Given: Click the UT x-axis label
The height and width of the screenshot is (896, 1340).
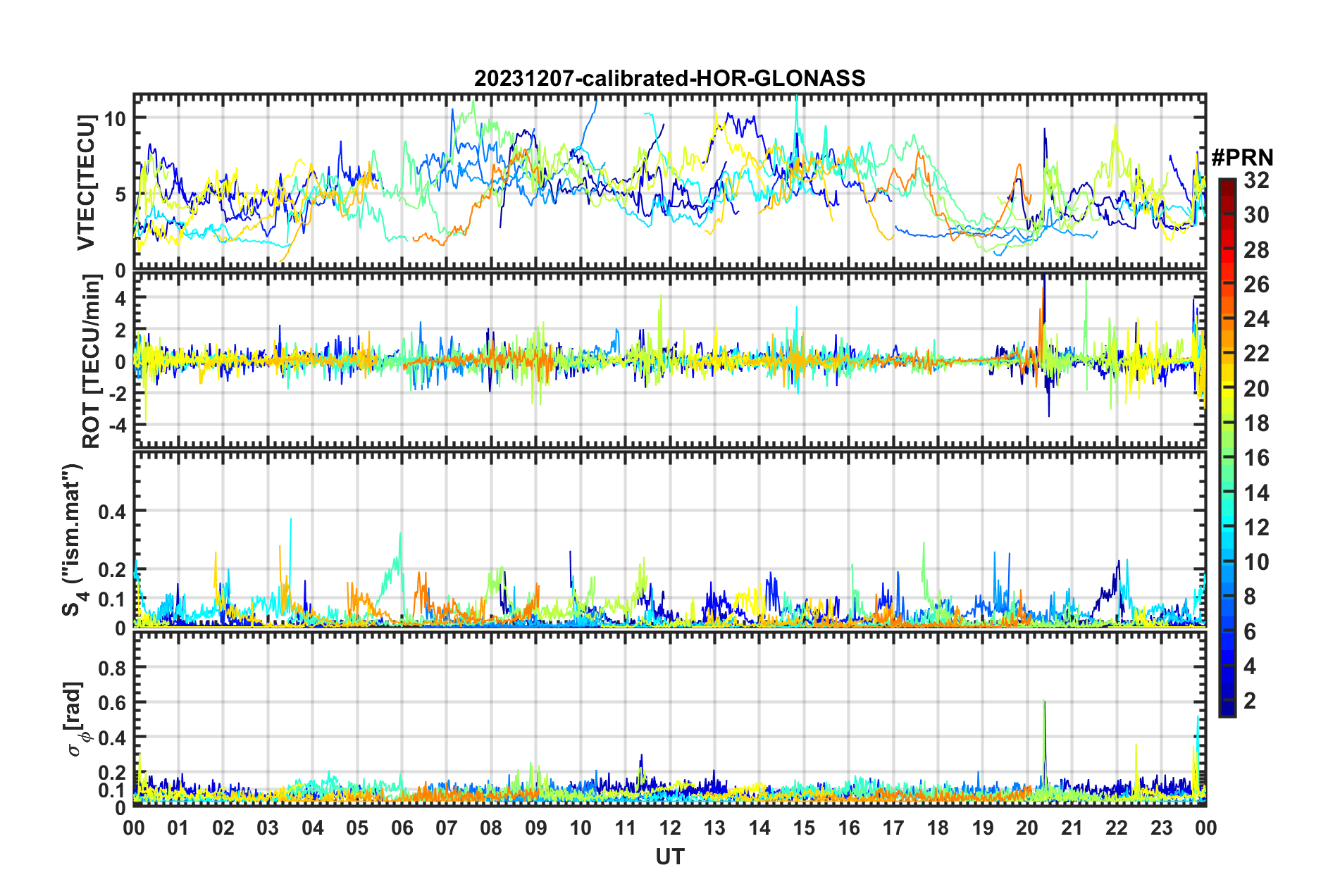Looking at the screenshot, I should pos(669,857).
